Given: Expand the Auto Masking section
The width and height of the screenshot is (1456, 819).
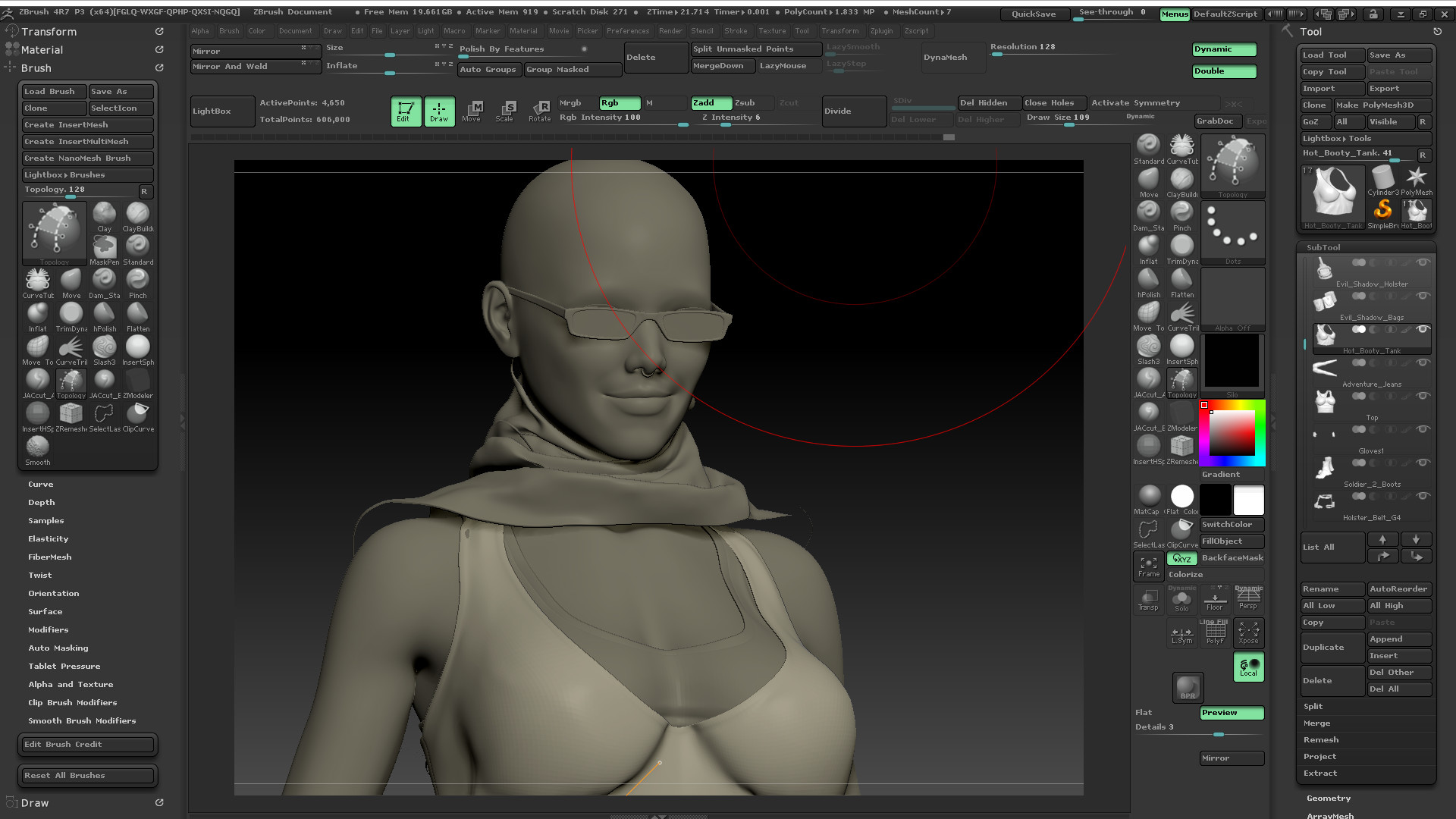Looking at the screenshot, I should 58,648.
